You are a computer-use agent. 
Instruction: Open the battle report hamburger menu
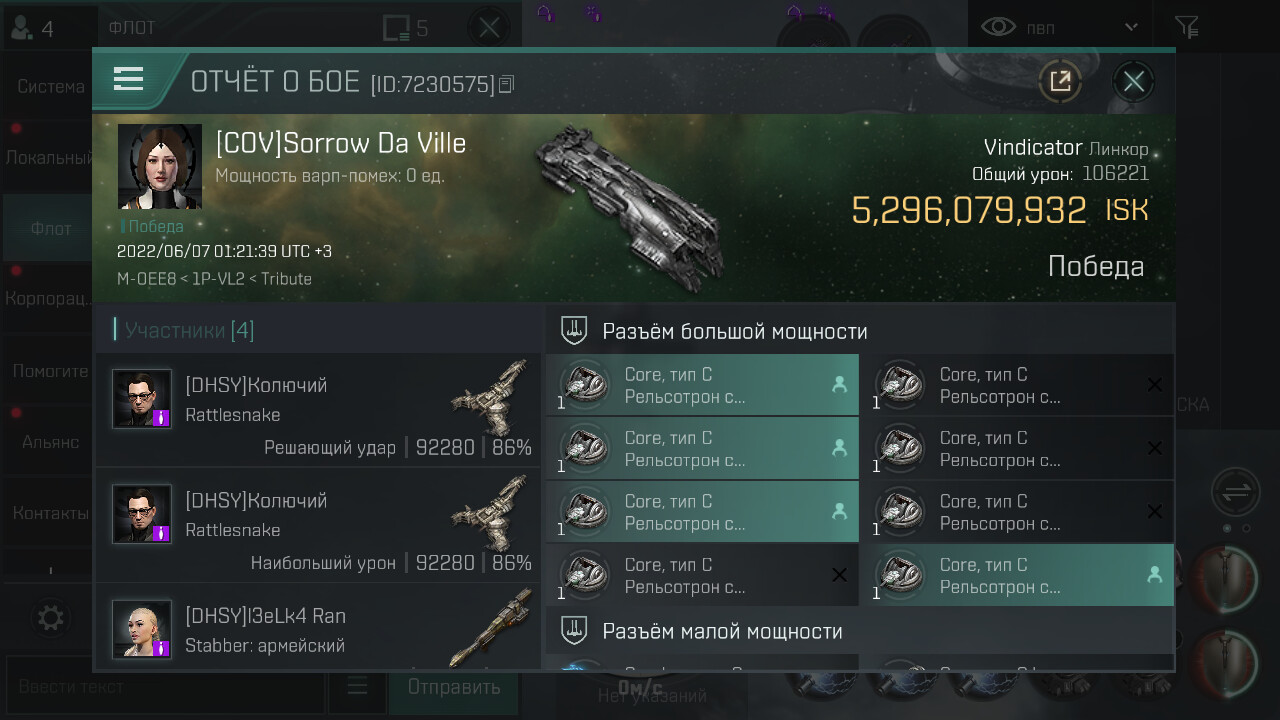[129, 79]
